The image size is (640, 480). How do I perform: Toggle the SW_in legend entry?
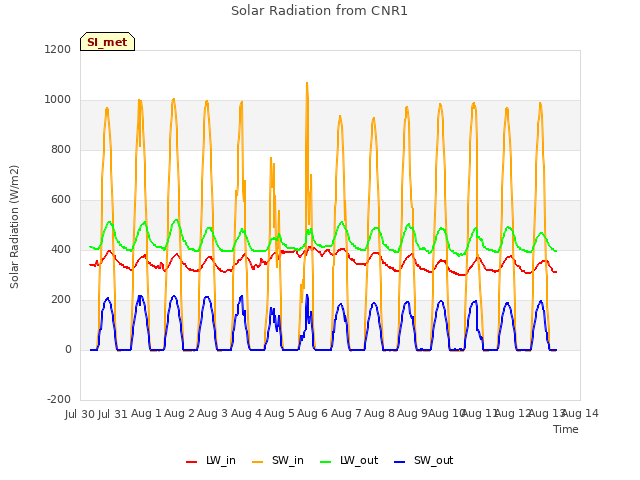(278, 460)
